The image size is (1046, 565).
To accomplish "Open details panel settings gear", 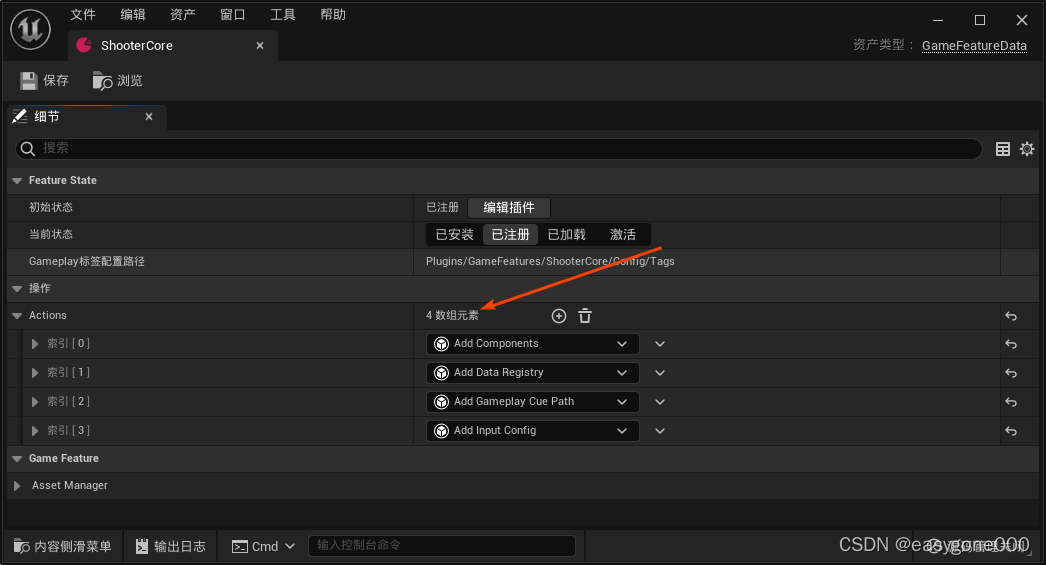I will [1027, 149].
